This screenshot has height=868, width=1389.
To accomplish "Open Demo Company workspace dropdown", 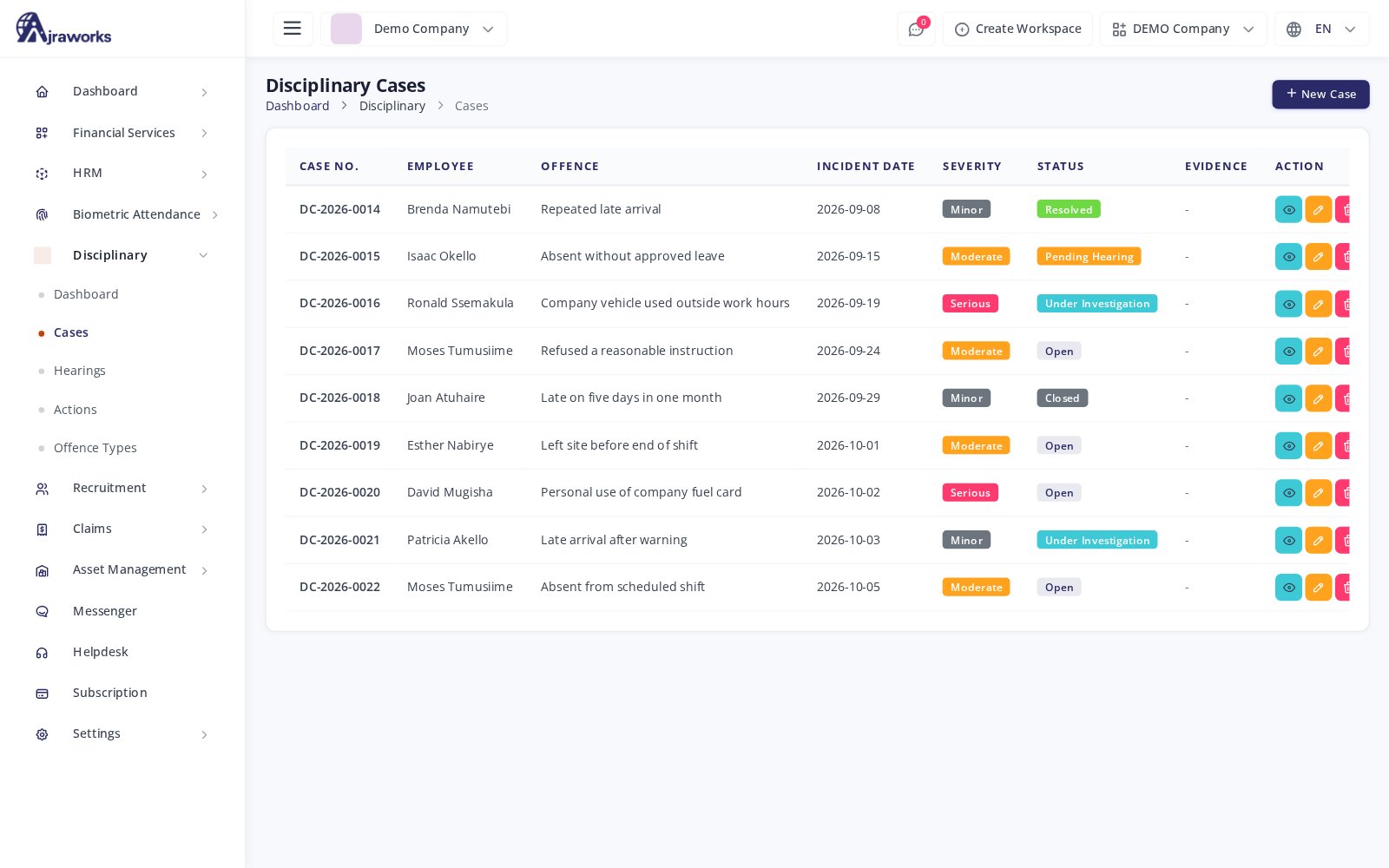I will [413, 29].
